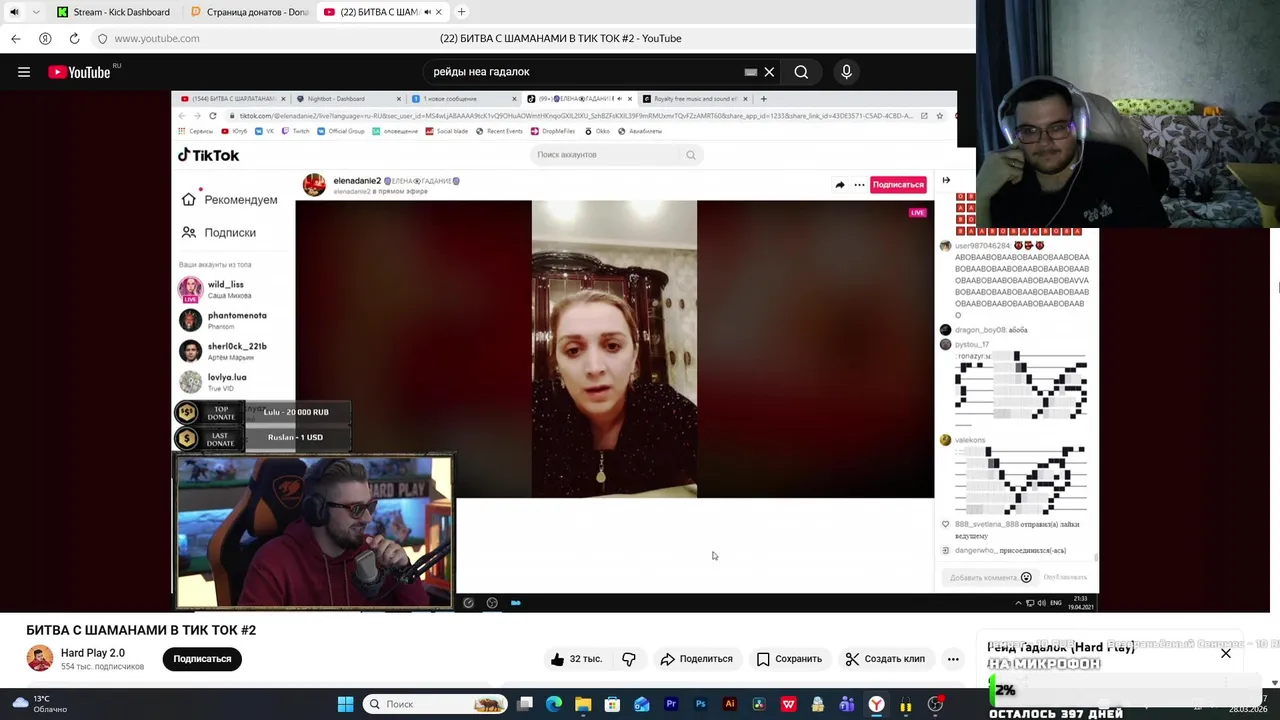Image resolution: width=1280 pixels, height=720 pixels.
Task: Open Hard Play 2.0 channel avatar
Action: coord(40,658)
